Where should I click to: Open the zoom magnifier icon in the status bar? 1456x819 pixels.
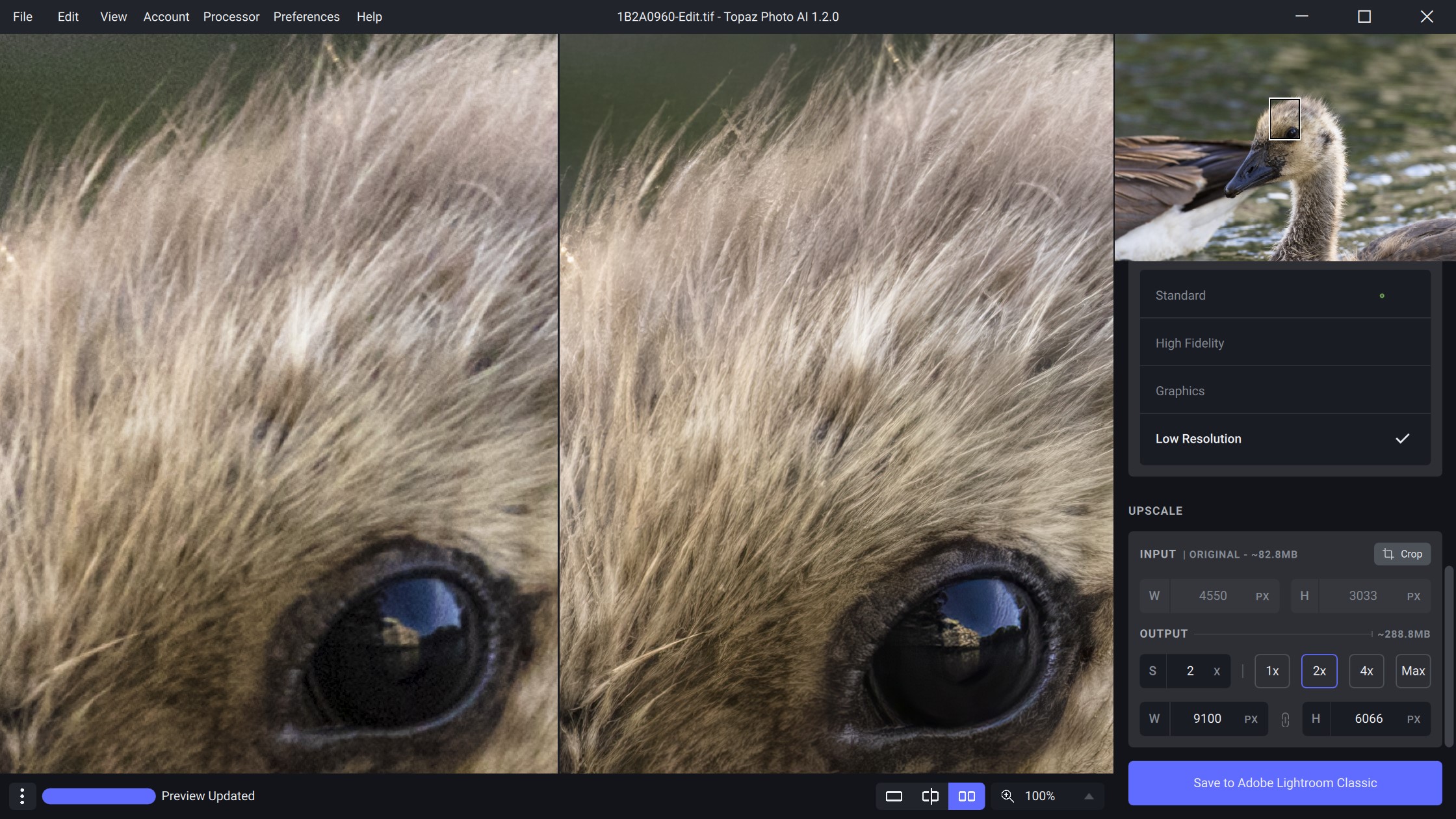point(1008,795)
